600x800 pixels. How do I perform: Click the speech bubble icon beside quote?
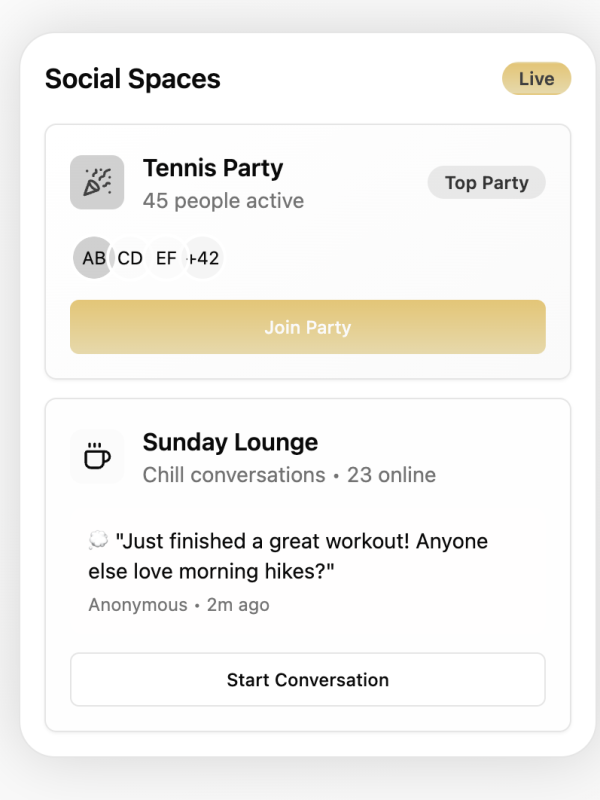(98, 542)
